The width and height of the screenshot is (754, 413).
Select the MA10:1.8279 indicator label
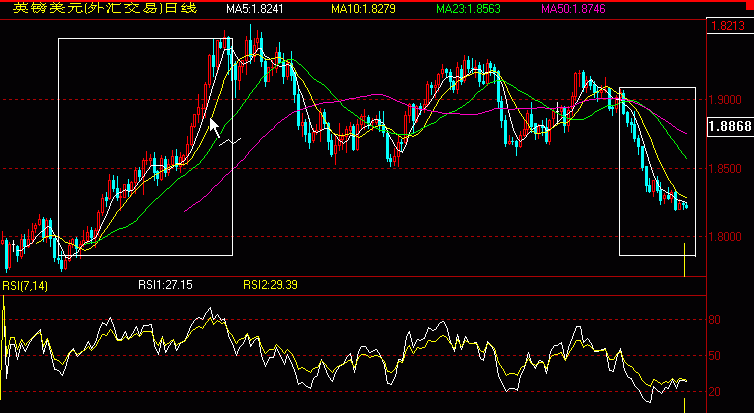363,9
